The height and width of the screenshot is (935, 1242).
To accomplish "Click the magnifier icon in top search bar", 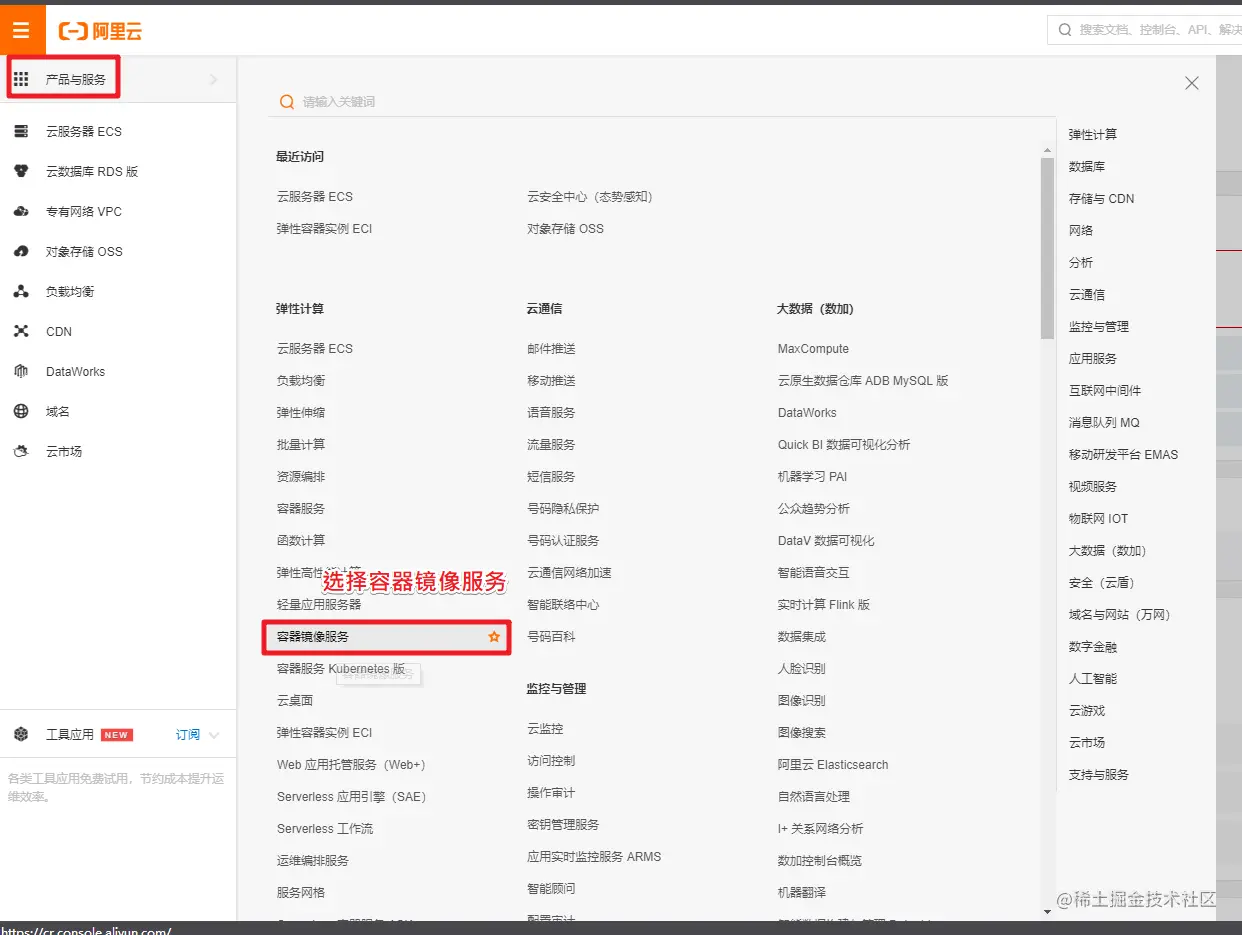I will (x=1065, y=30).
